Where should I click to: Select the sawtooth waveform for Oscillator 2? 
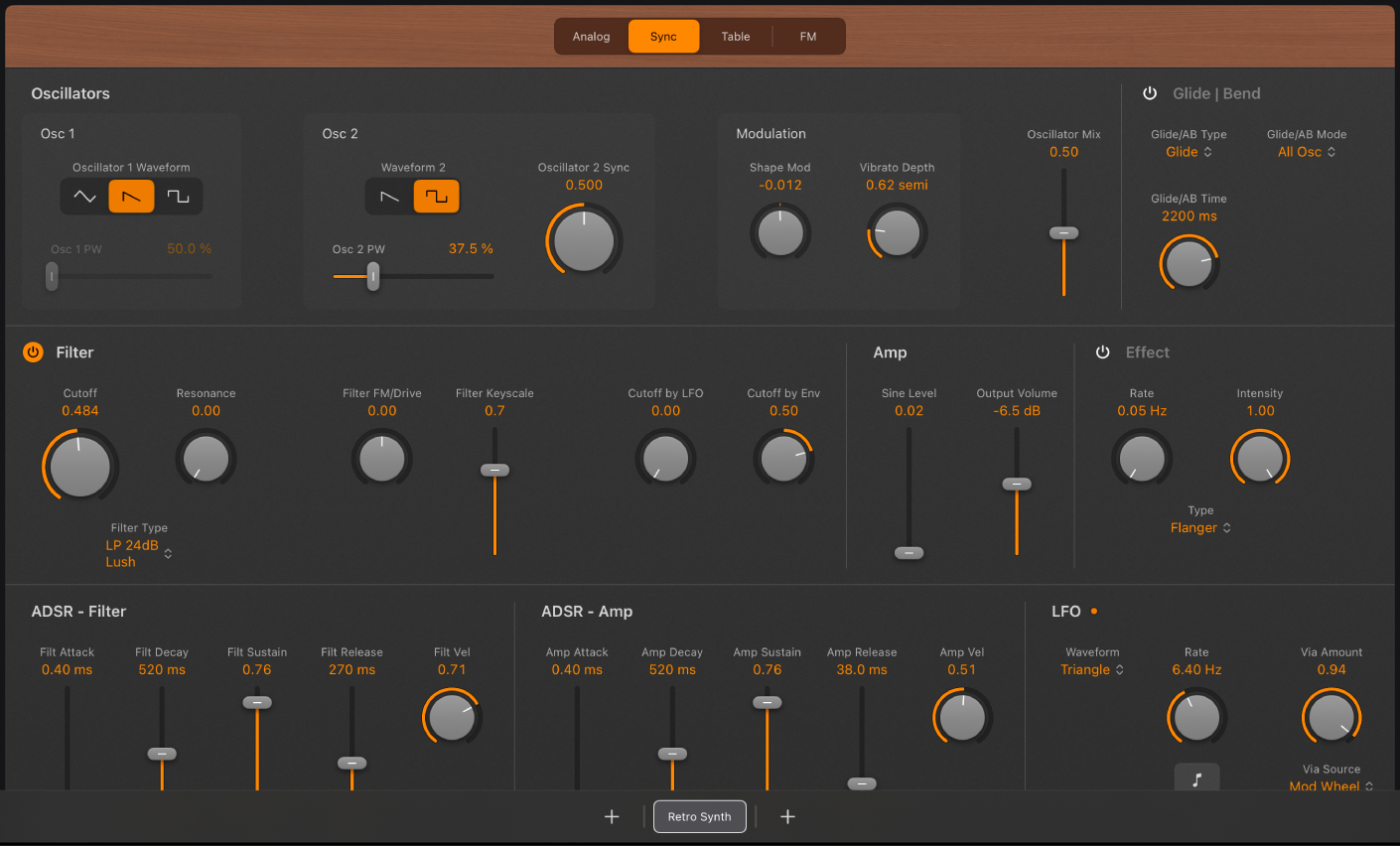tap(389, 196)
